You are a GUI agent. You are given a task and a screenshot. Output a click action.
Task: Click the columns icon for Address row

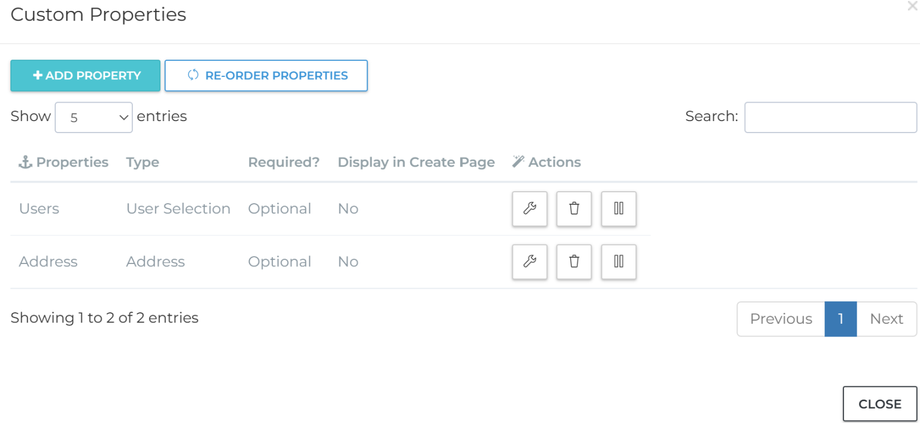[x=618, y=261]
